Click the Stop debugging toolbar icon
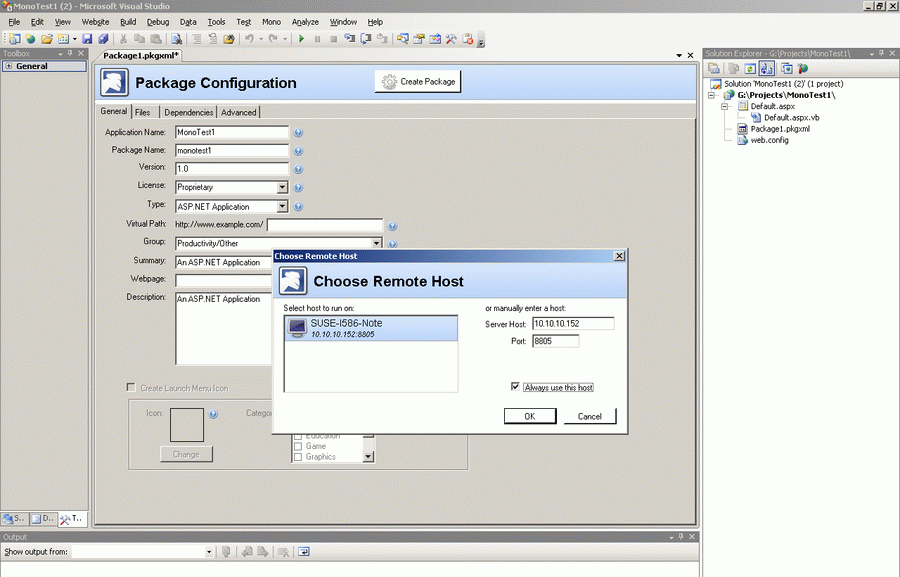 333,39
